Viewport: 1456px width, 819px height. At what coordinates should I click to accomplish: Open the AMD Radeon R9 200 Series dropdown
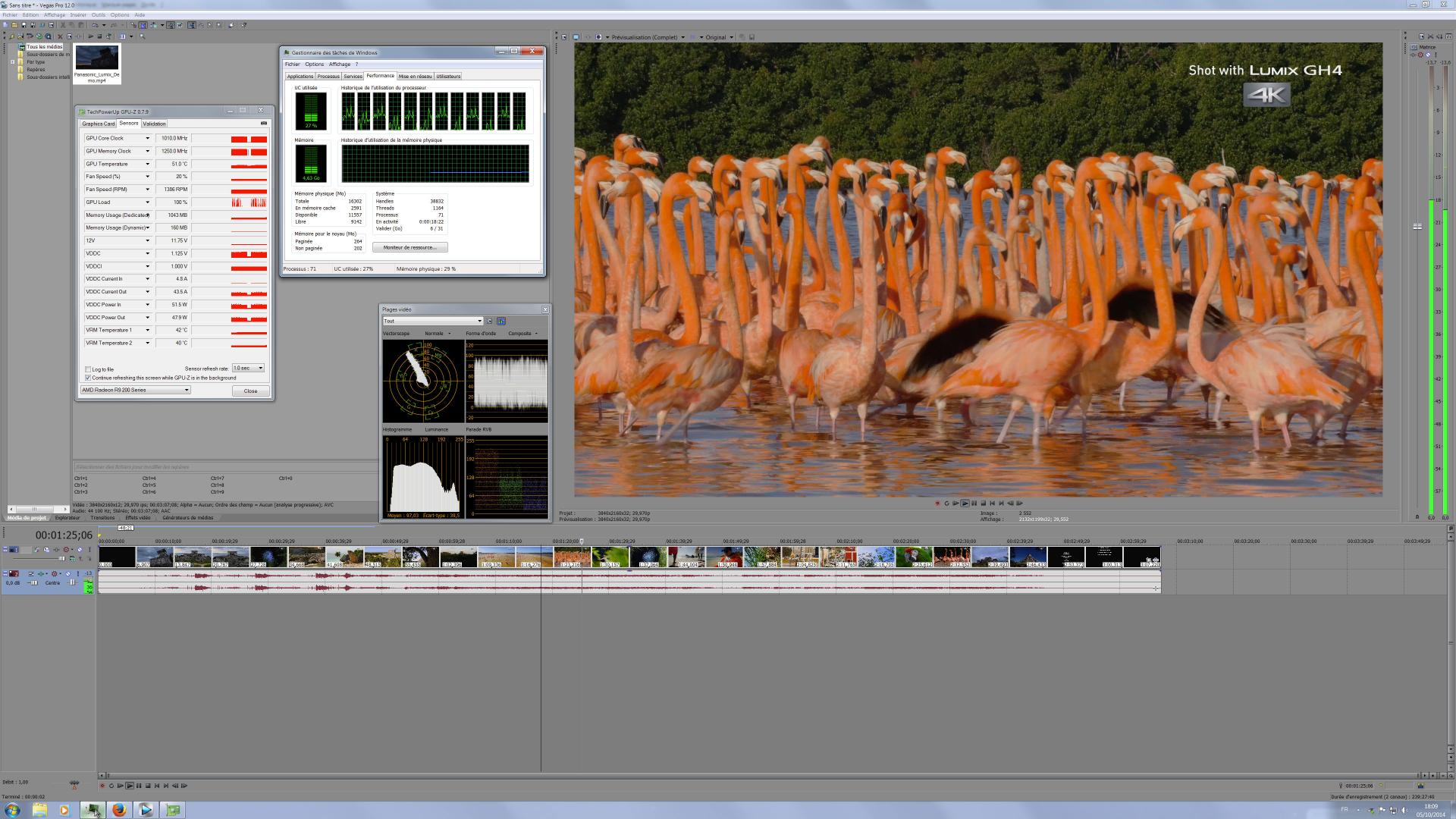coord(186,390)
